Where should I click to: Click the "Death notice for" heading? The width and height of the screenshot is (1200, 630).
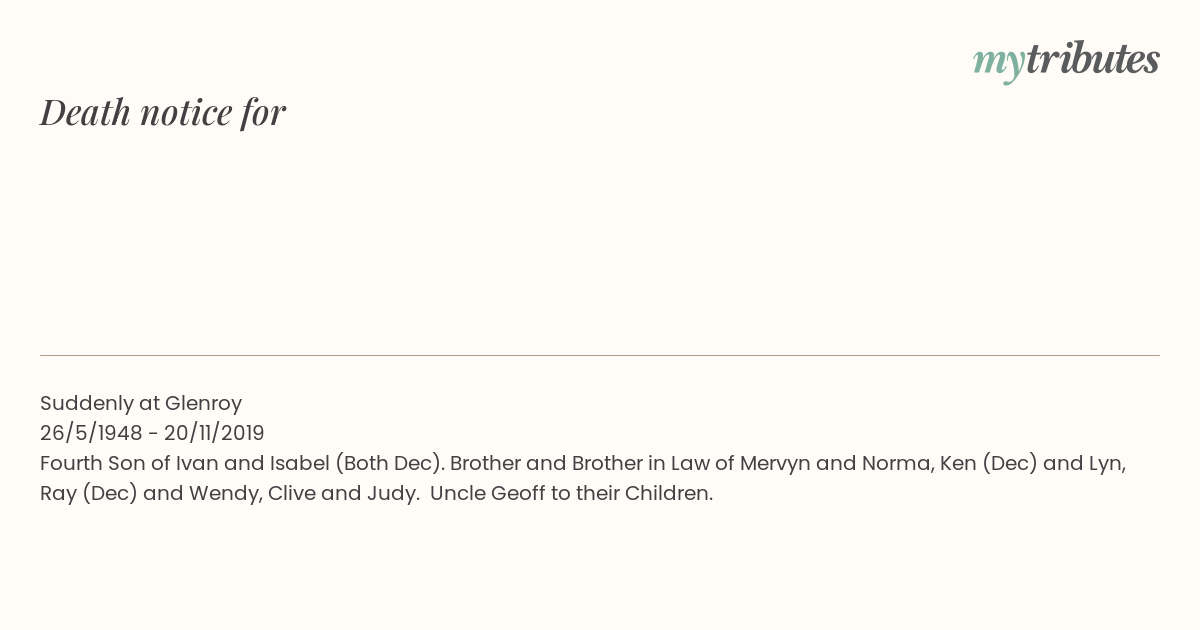coord(163,113)
